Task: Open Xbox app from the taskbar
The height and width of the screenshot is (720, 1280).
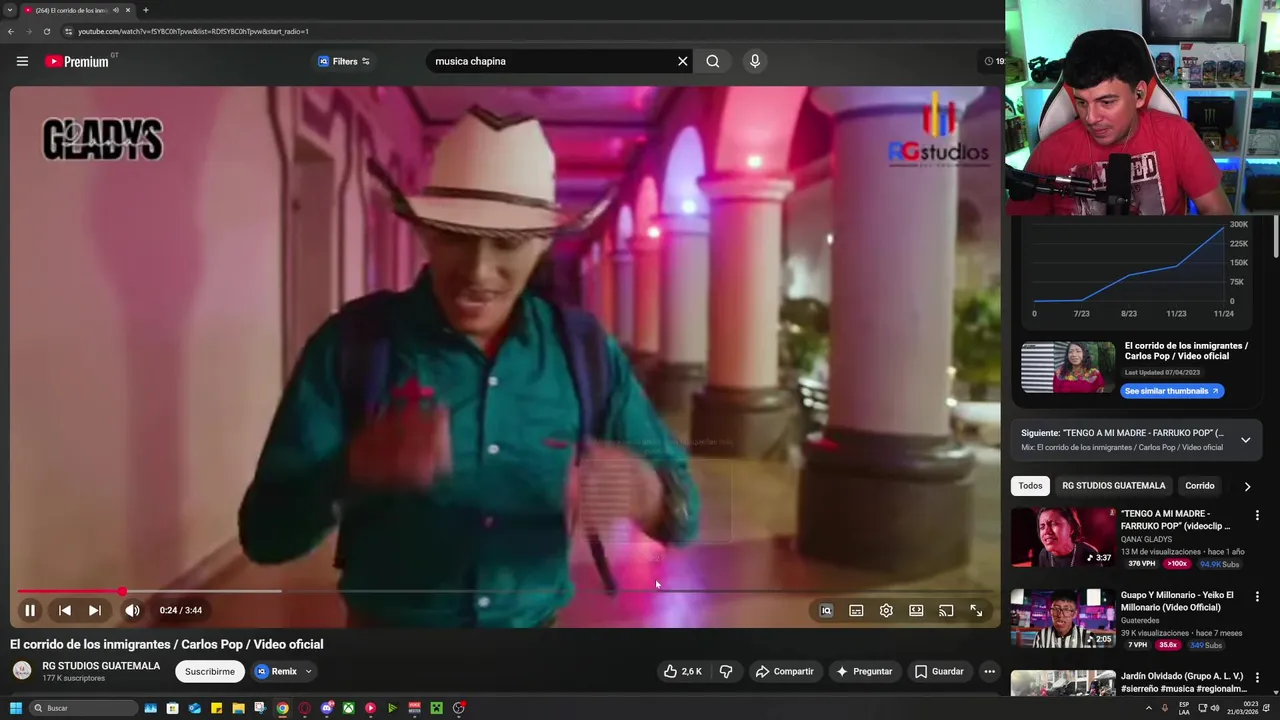Action: (x=348, y=708)
